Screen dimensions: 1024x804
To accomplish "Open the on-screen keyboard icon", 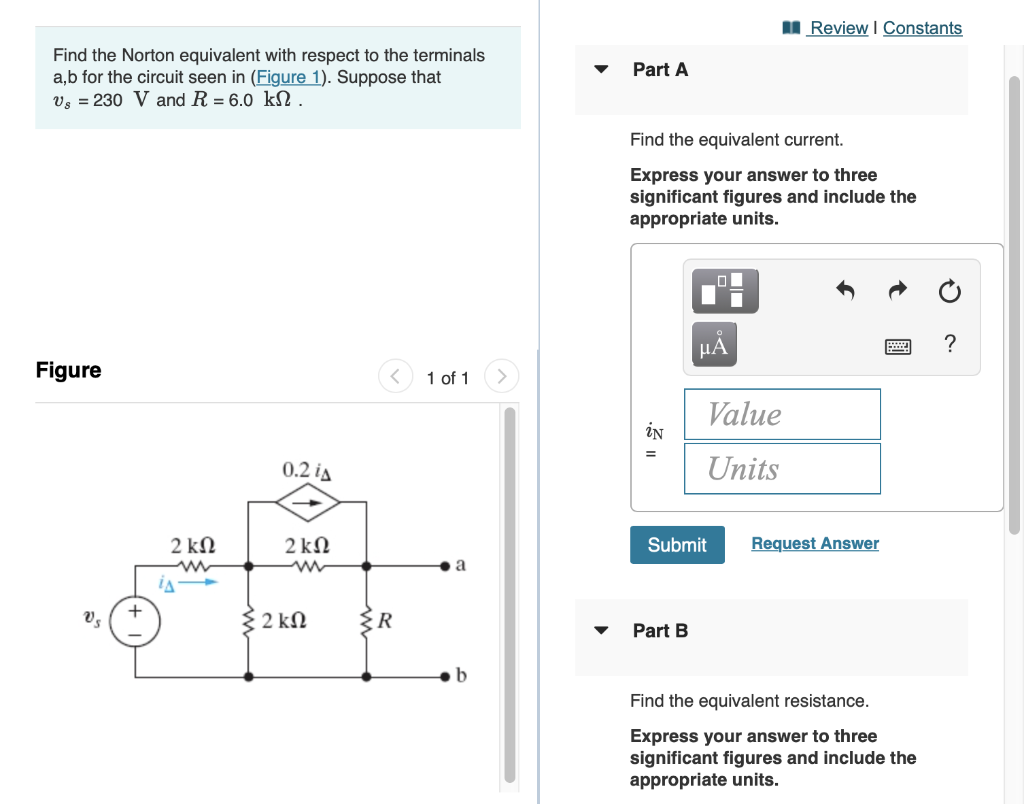I will (x=898, y=345).
